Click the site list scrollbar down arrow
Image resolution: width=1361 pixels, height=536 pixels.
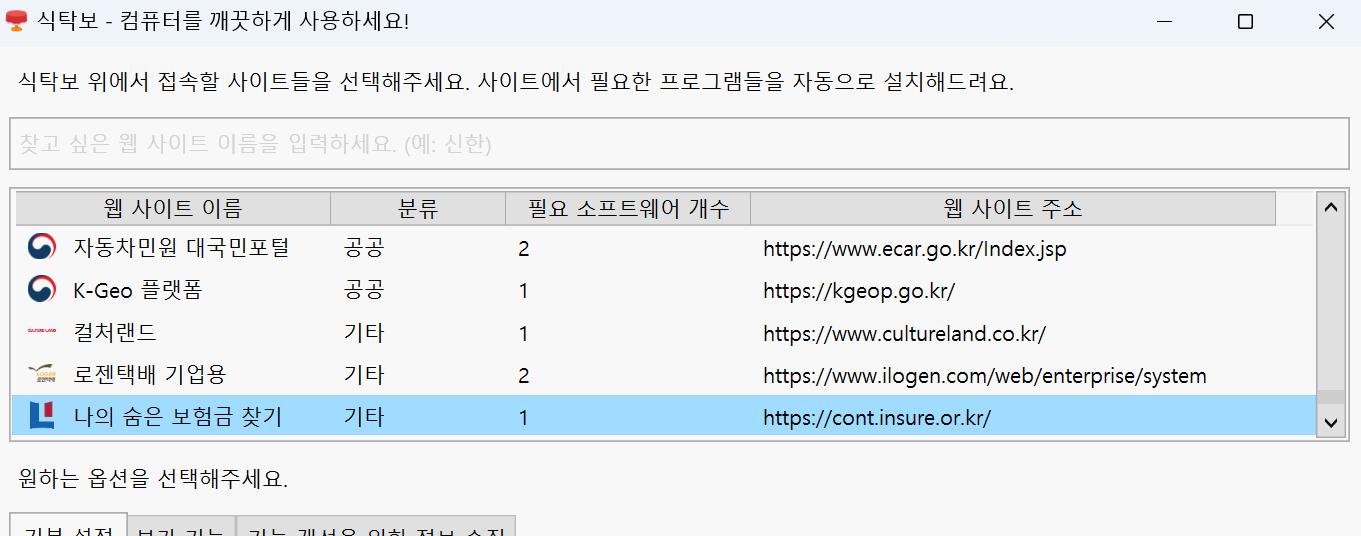tap(1330, 423)
